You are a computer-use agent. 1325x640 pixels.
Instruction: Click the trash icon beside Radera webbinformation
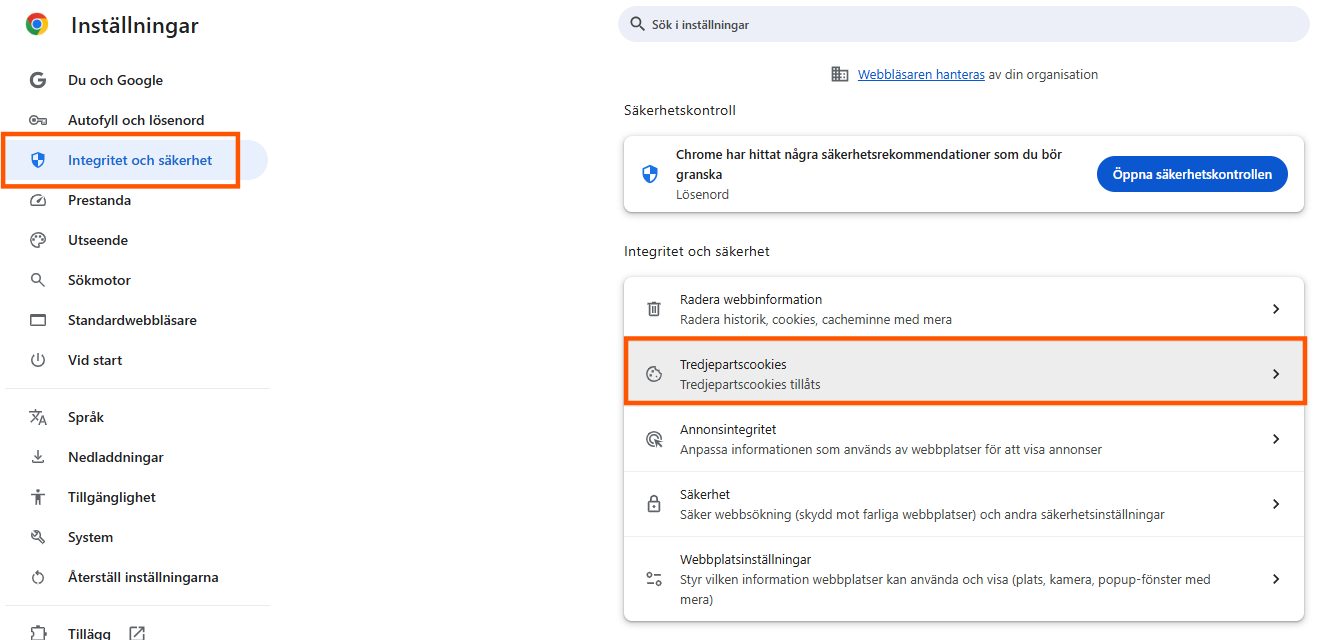point(654,309)
